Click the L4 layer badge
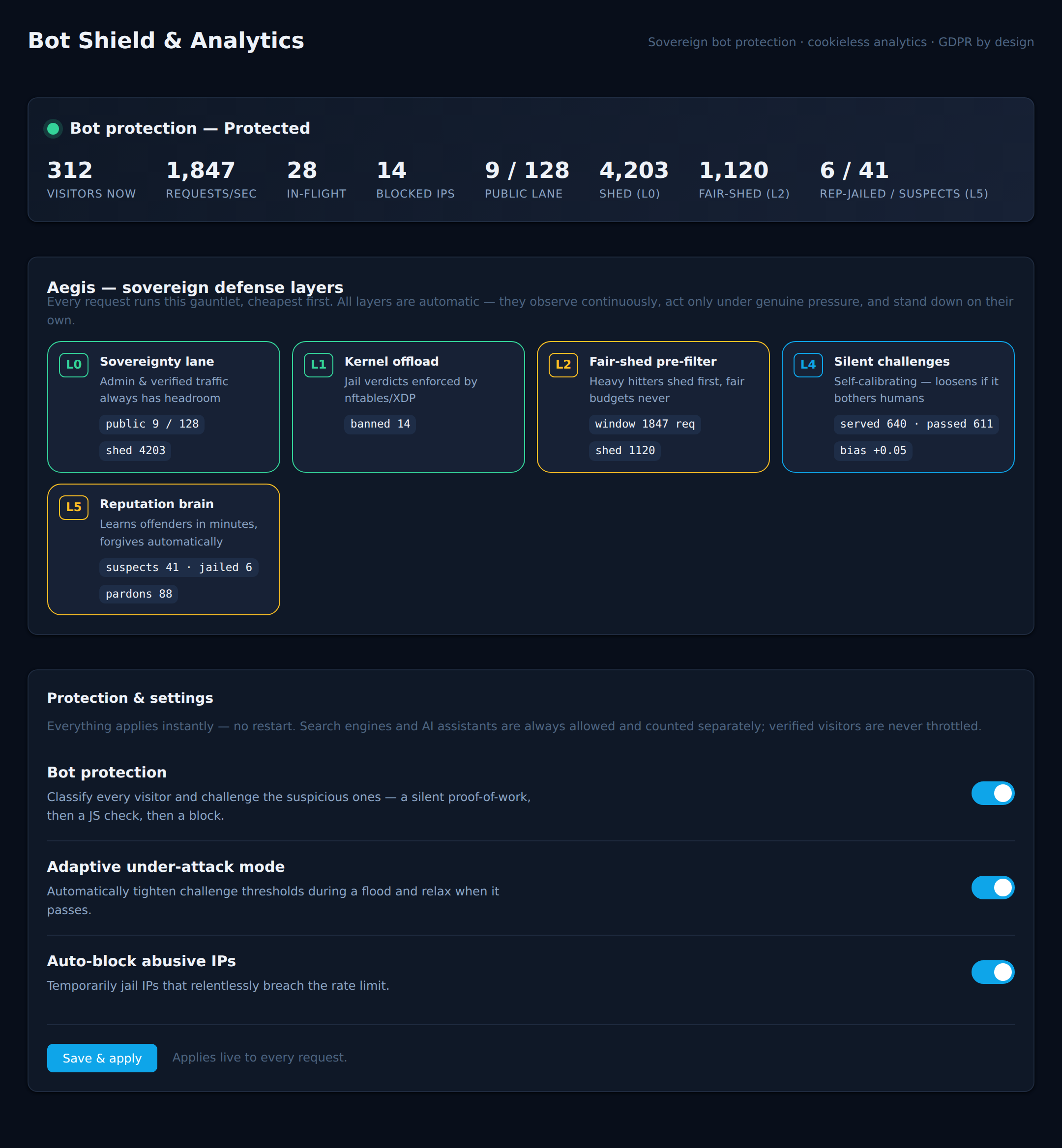This screenshot has height=1148, width=1062. [x=808, y=365]
